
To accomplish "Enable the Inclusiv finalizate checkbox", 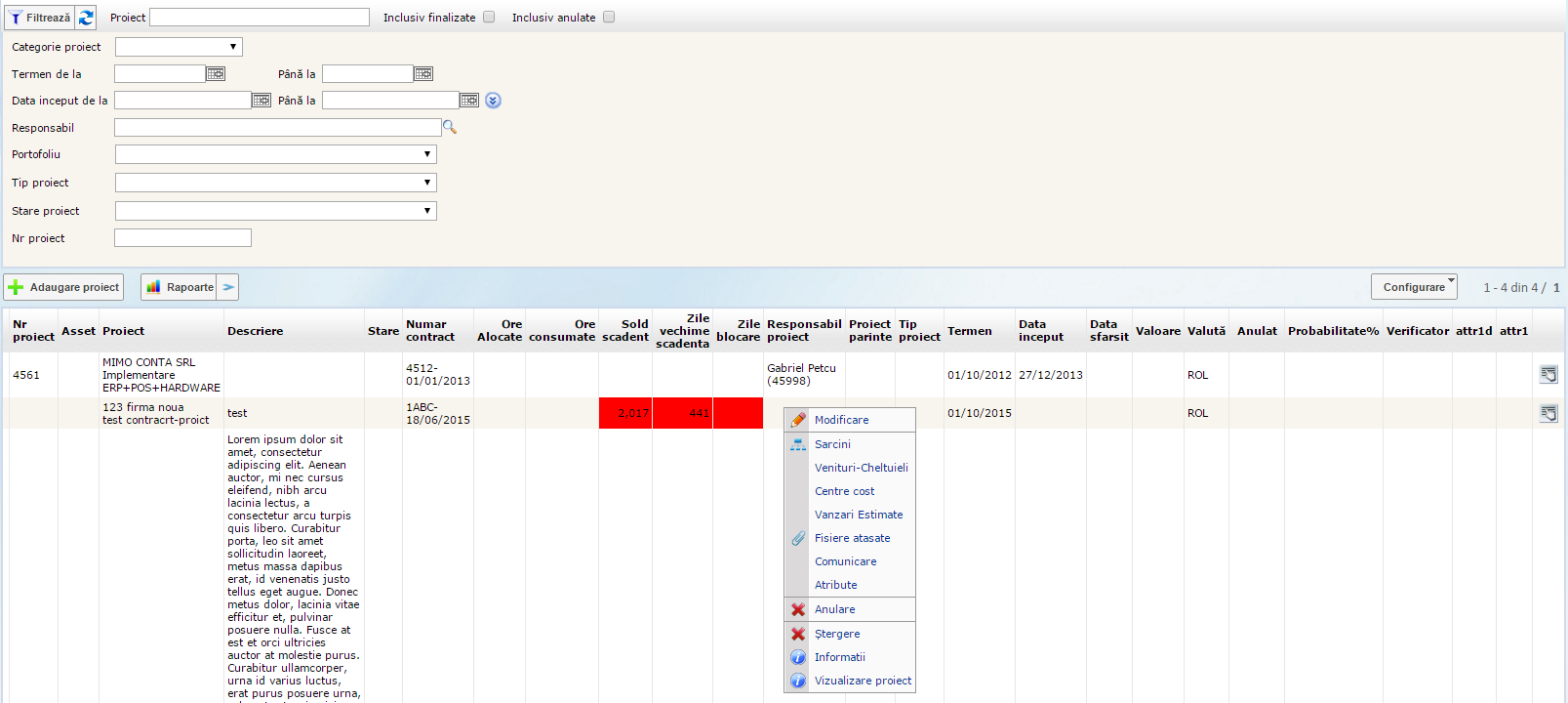I will tap(489, 18).
